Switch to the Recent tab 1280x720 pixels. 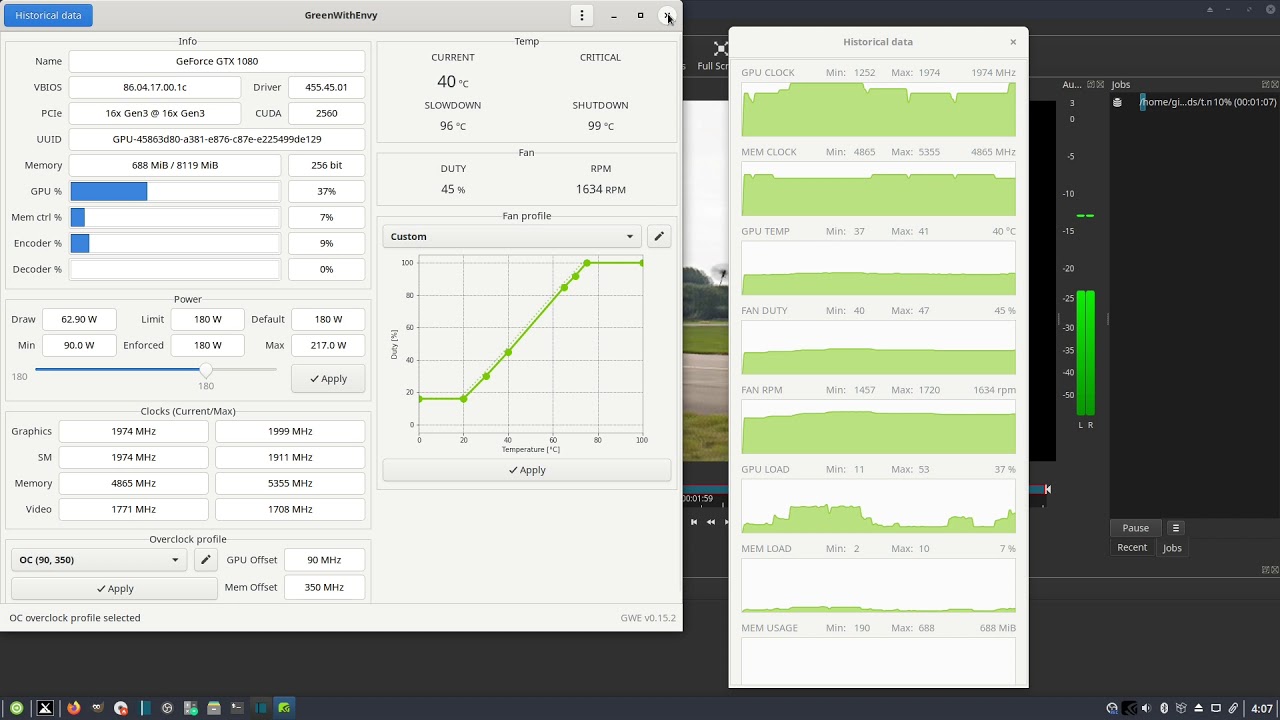pyautogui.click(x=1132, y=548)
